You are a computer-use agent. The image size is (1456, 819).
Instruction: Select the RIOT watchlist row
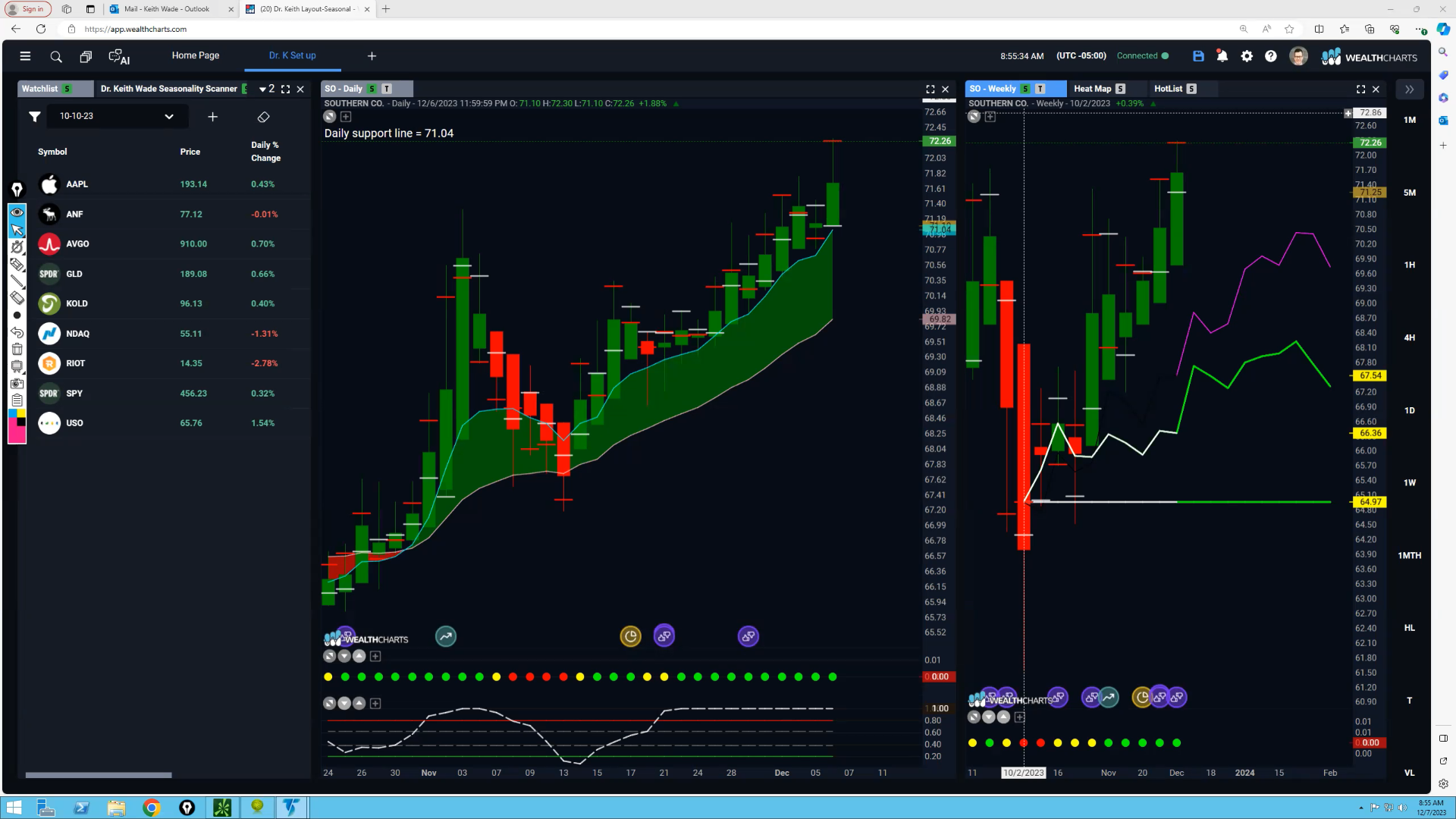165,363
